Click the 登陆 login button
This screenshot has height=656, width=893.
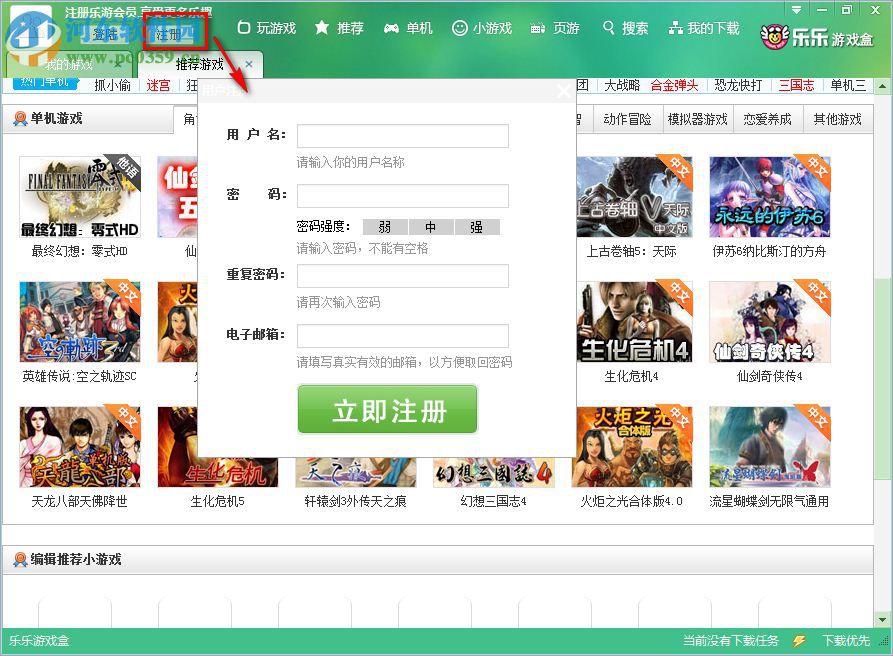click(x=107, y=33)
